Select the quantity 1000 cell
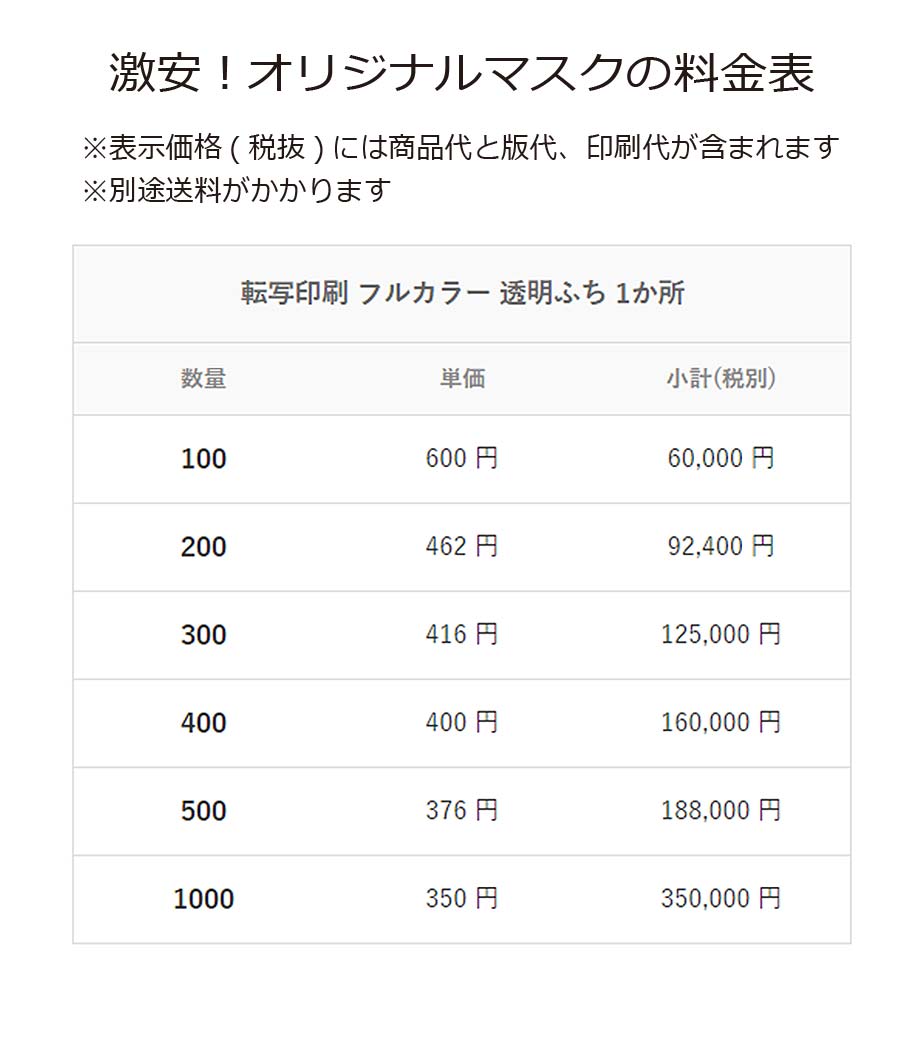Viewport: 920px width, 1040px height. pos(203,899)
